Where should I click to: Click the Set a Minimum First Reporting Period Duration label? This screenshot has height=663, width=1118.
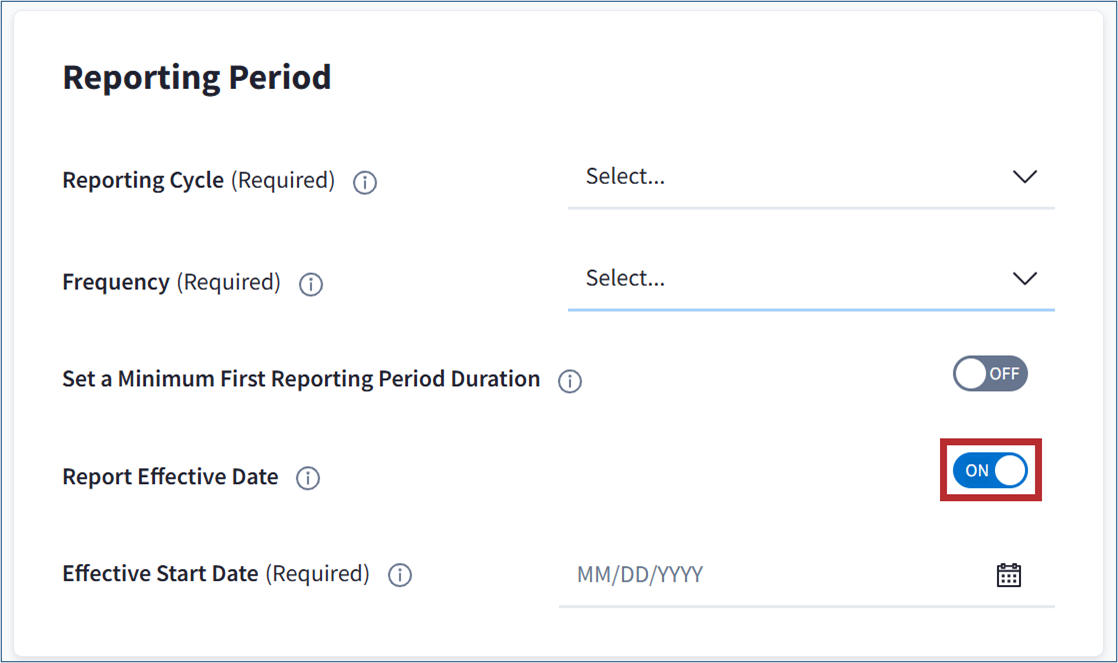pos(301,380)
